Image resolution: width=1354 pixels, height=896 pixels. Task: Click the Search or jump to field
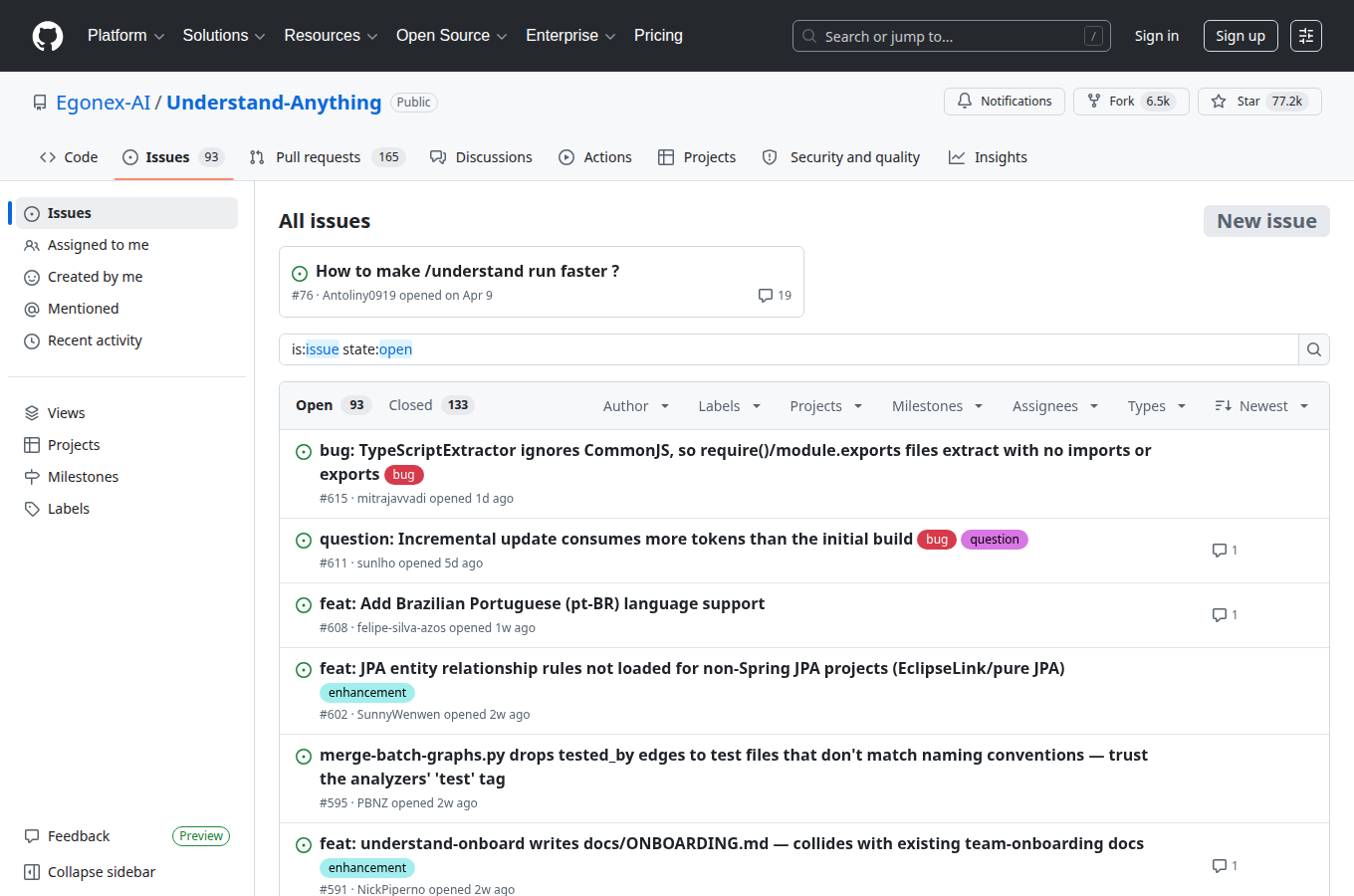952,36
